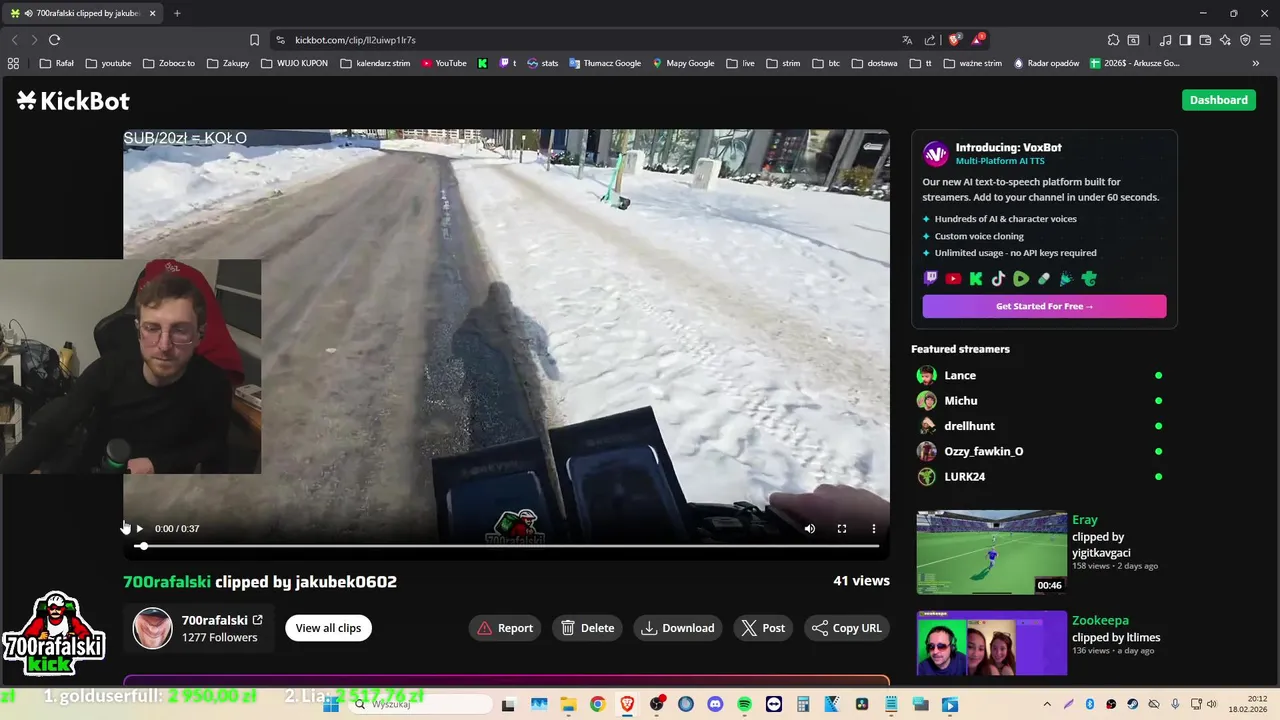Open Chrome from taskbar
The height and width of the screenshot is (720, 1280).
(x=597, y=704)
